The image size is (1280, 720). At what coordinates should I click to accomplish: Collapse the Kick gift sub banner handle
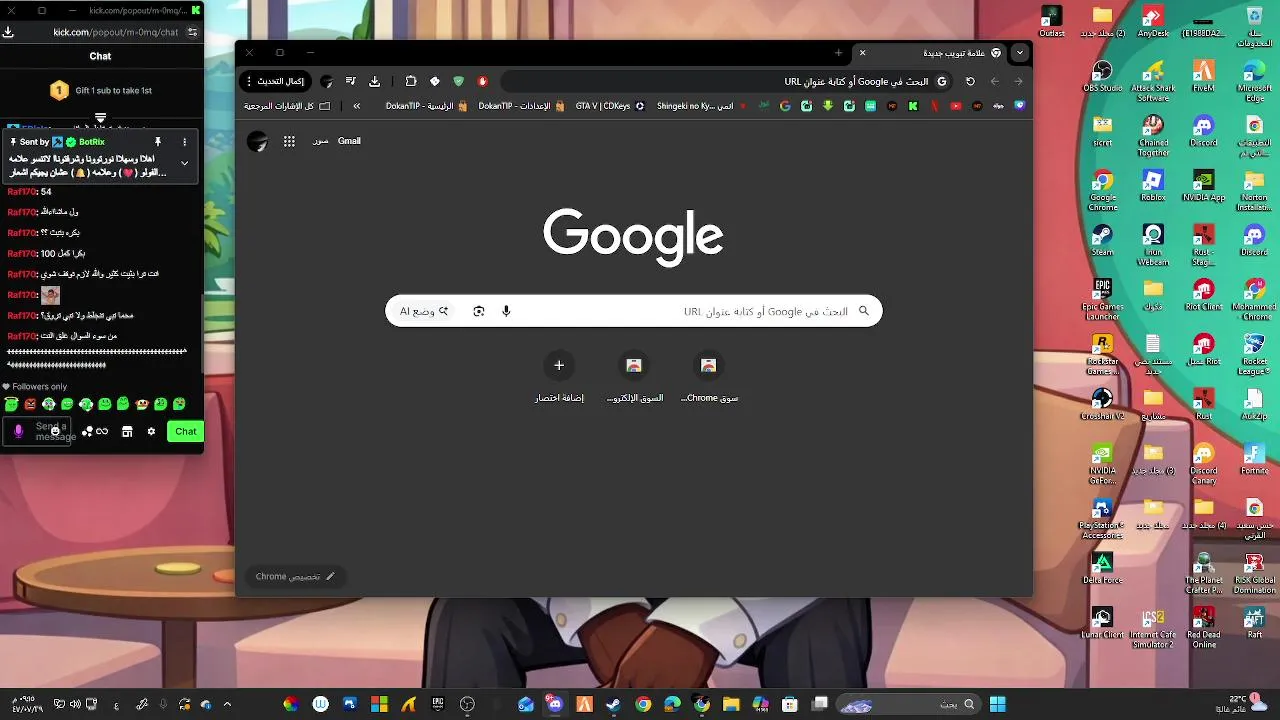[x=100, y=118]
